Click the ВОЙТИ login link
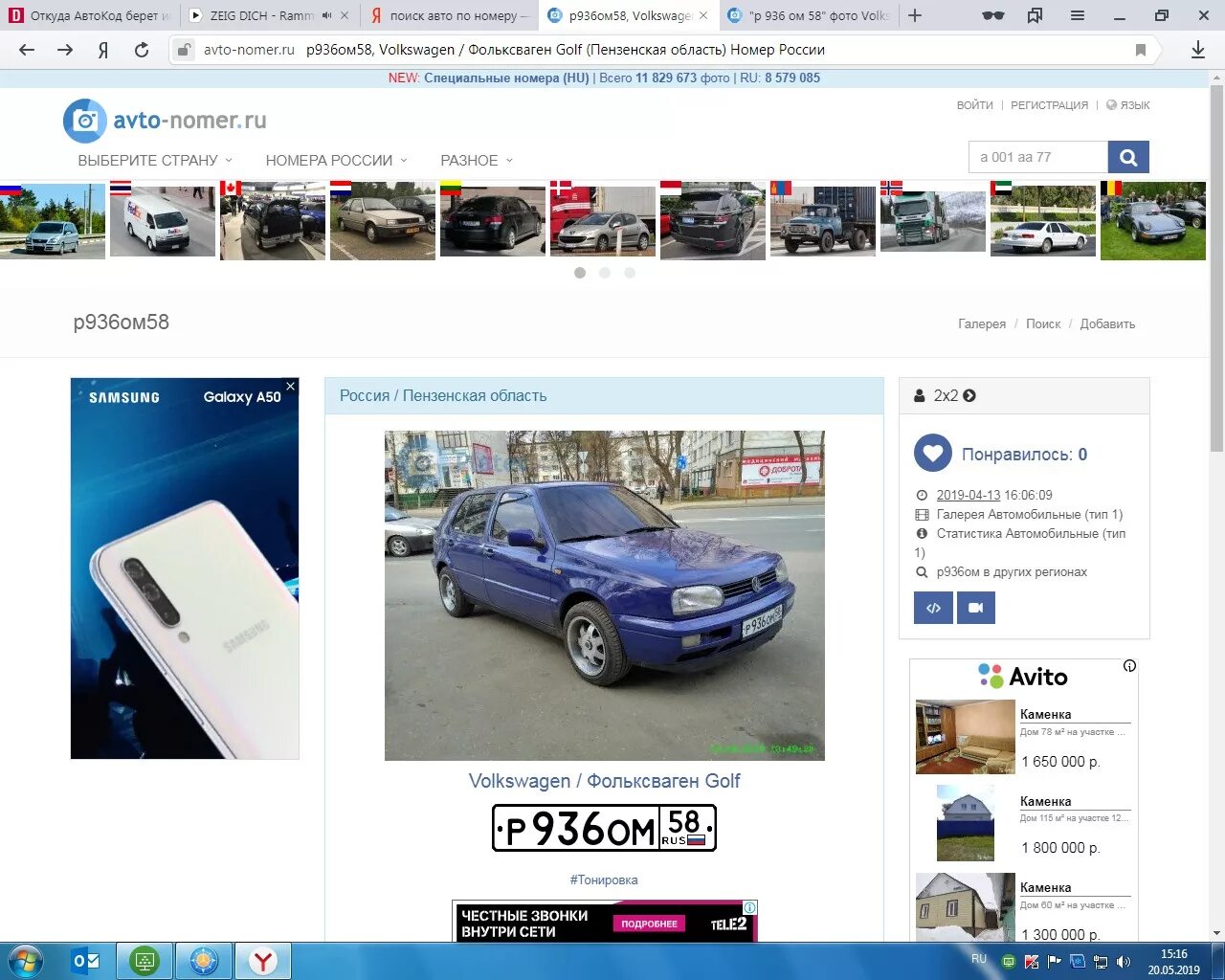The image size is (1225, 980). click(x=975, y=105)
